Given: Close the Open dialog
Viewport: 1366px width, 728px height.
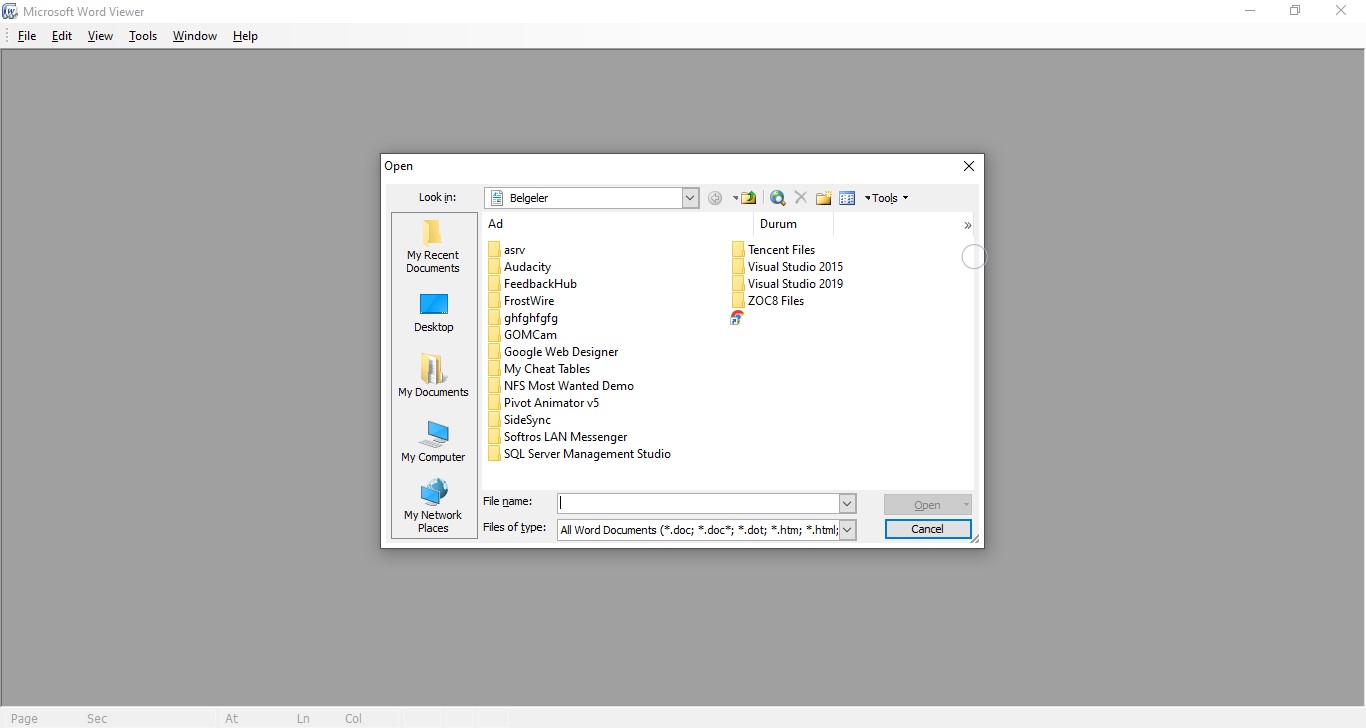Looking at the screenshot, I should pyautogui.click(x=968, y=166).
